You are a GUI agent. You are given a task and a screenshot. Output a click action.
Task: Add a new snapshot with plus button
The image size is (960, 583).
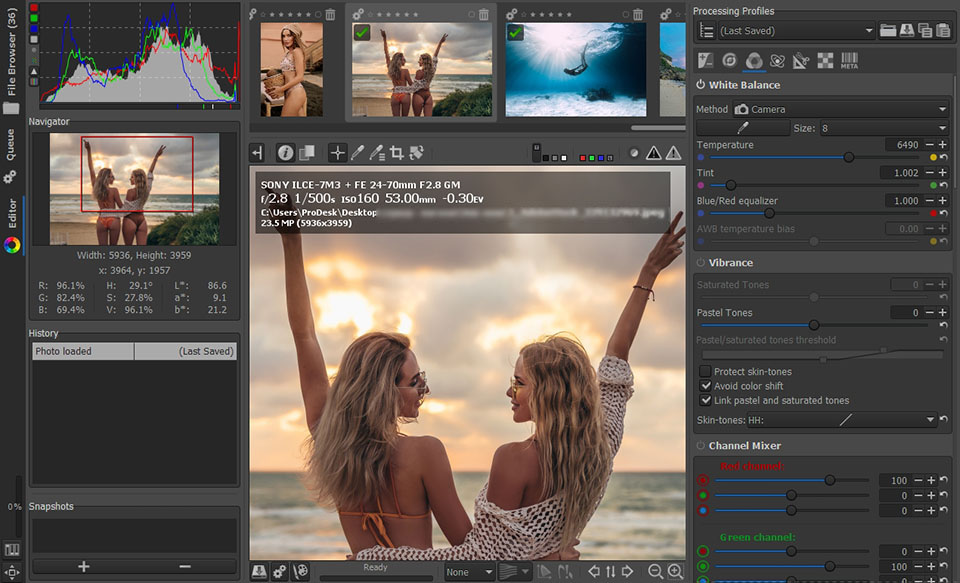click(x=83, y=566)
